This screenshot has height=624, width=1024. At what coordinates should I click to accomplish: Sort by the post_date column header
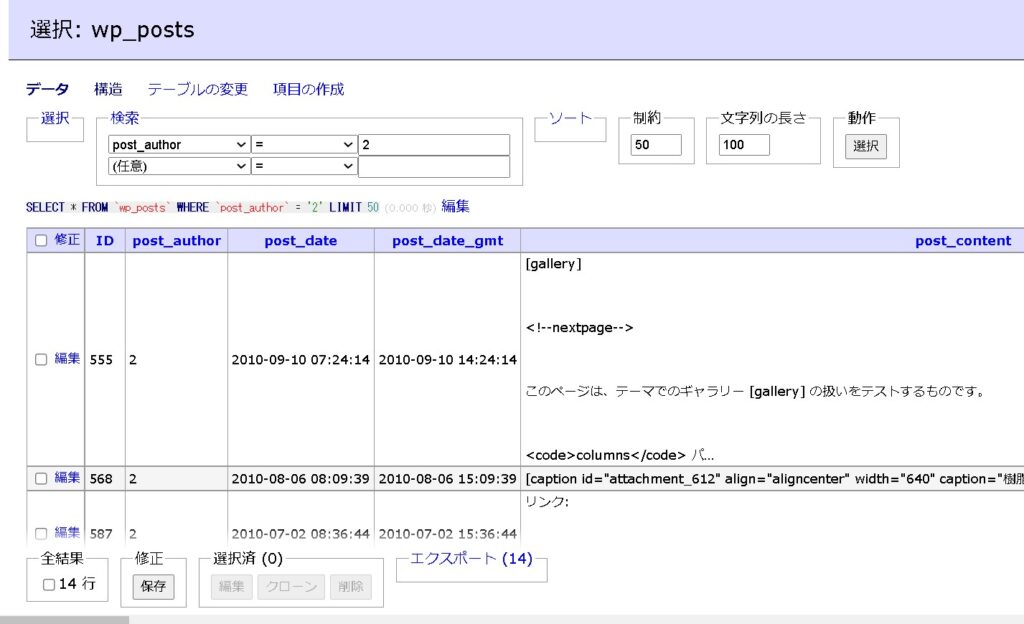[x=301, y=241]
